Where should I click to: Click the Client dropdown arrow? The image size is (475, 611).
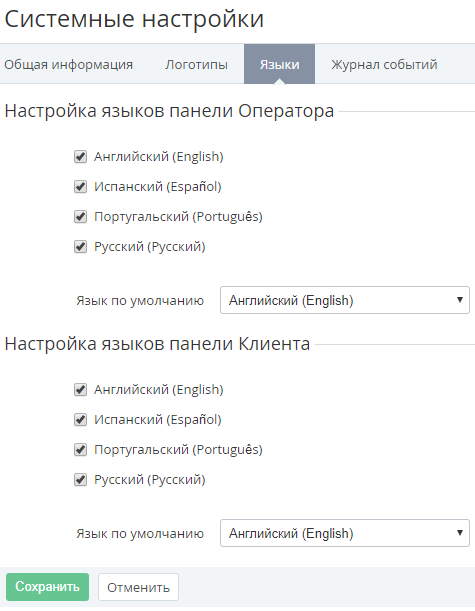(x=460, y=533)
